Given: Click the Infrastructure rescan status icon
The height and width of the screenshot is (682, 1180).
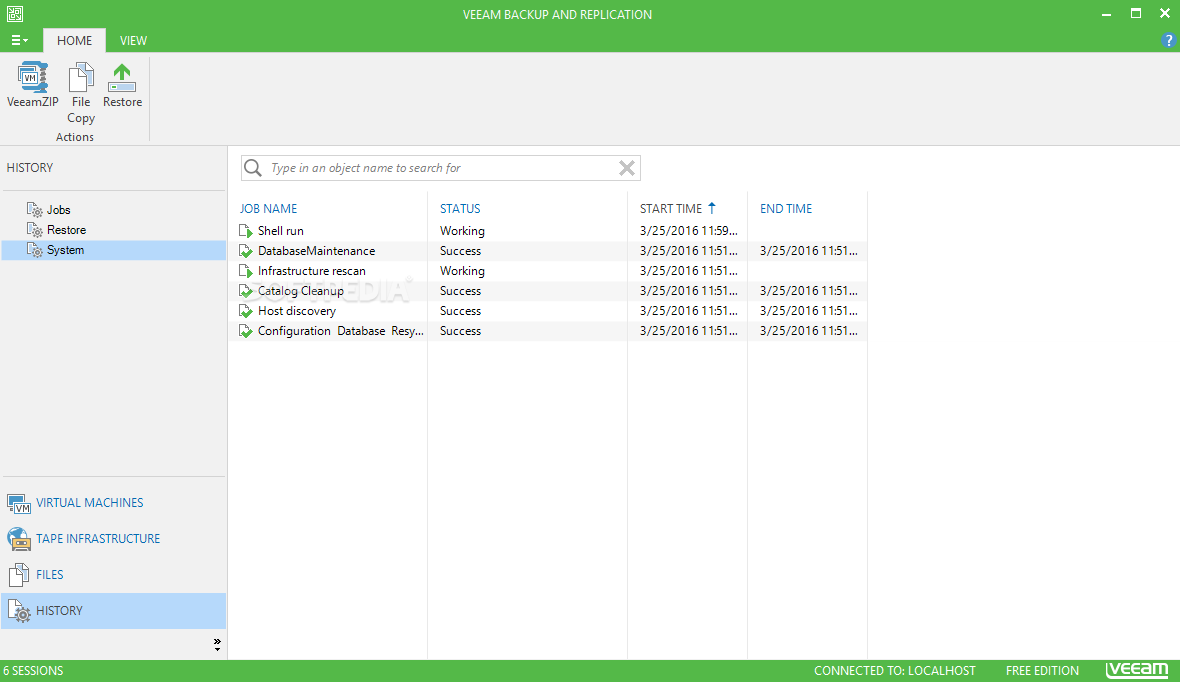Looking at the screenshot, I should (x=246, y=271).
